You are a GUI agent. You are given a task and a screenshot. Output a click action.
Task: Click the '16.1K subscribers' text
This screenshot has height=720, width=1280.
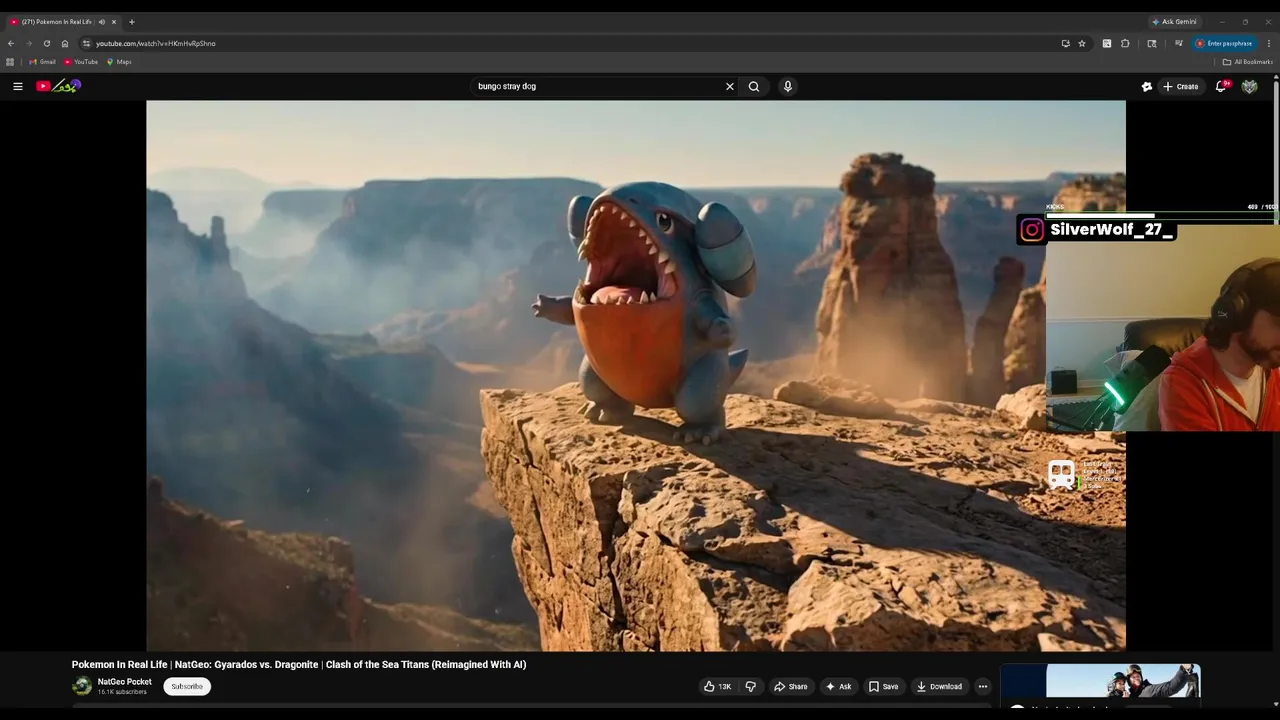pyautogui.click(x=122, y=692)
